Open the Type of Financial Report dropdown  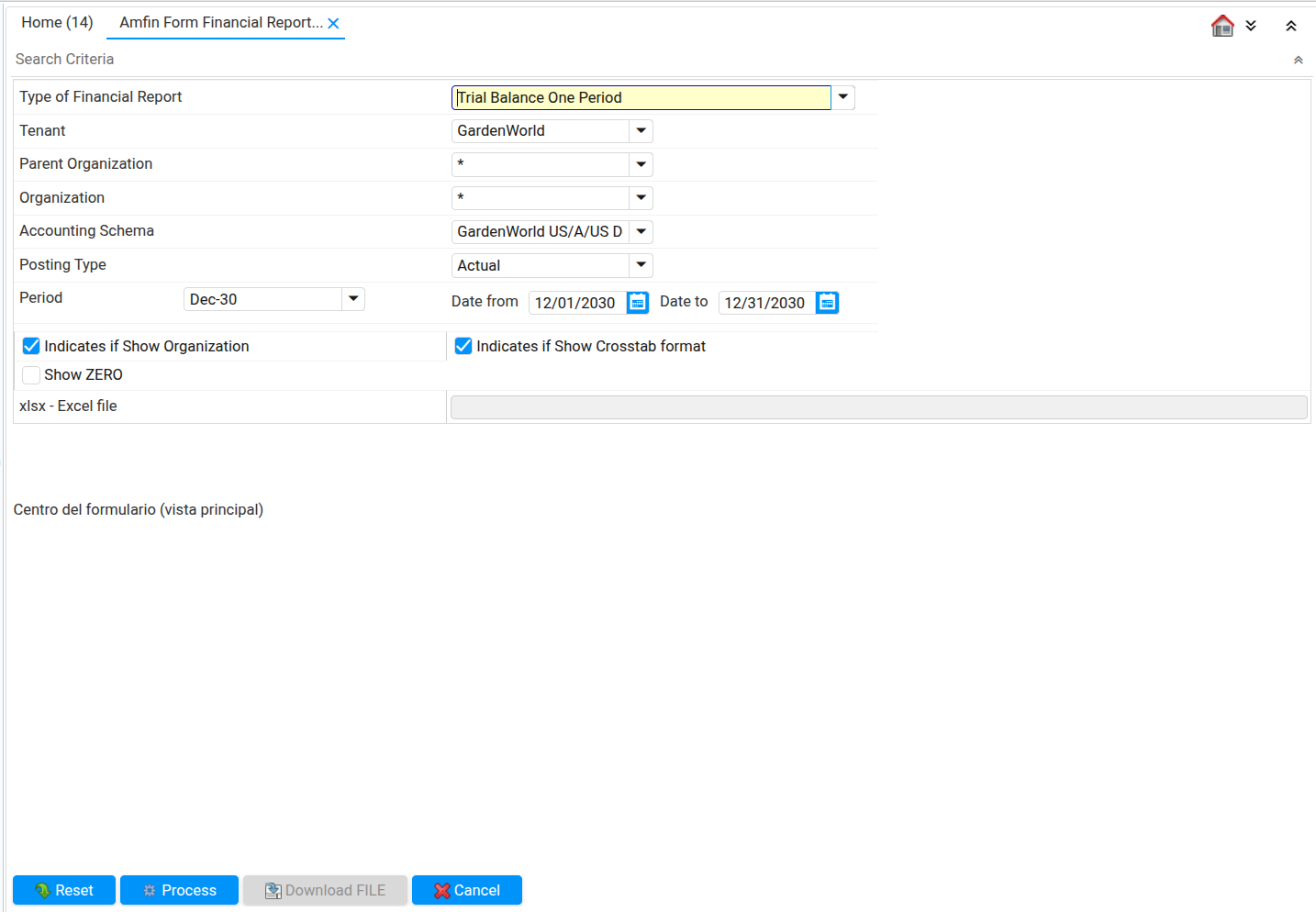click(842, 97)
